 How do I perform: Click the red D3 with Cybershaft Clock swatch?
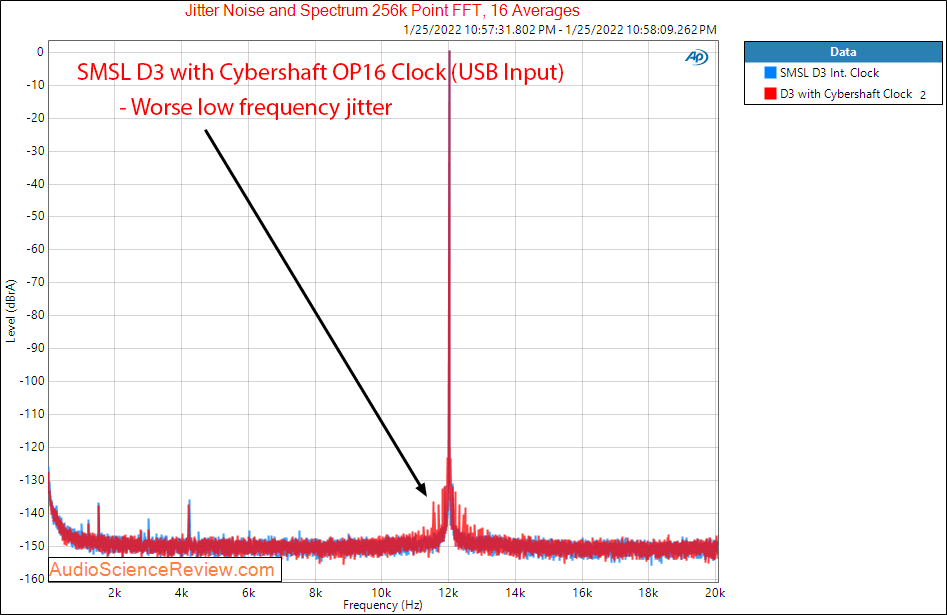(770, 94)
